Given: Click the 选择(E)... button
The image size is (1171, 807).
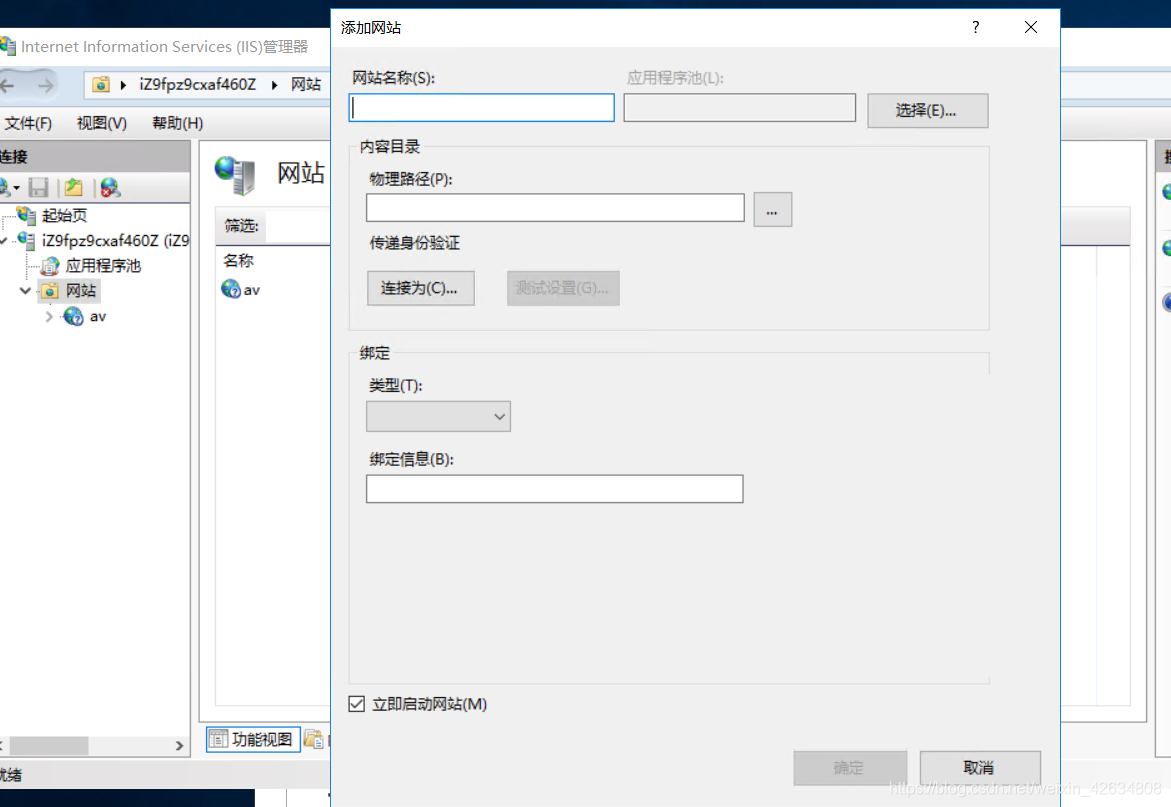Looking at the screenshot, I should (x=928, y=110).
